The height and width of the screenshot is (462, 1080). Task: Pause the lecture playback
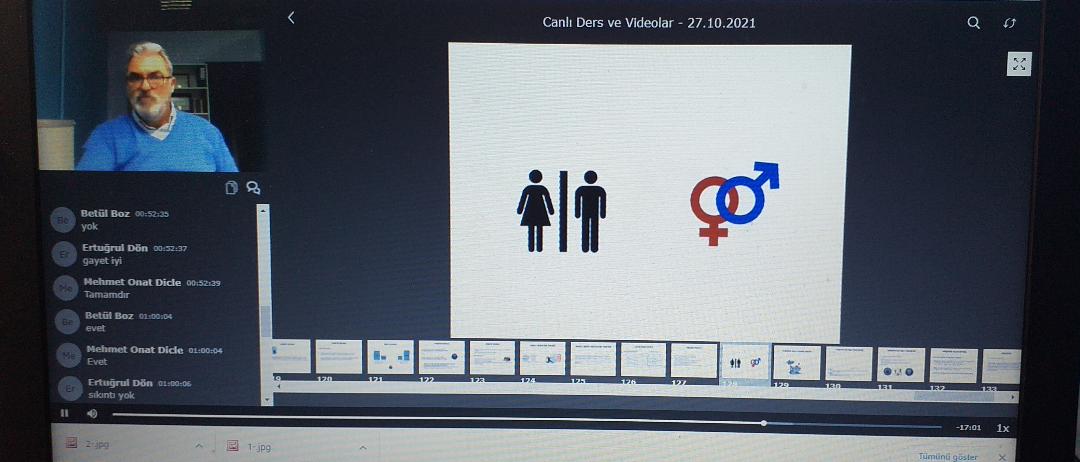tap(64, 413)
